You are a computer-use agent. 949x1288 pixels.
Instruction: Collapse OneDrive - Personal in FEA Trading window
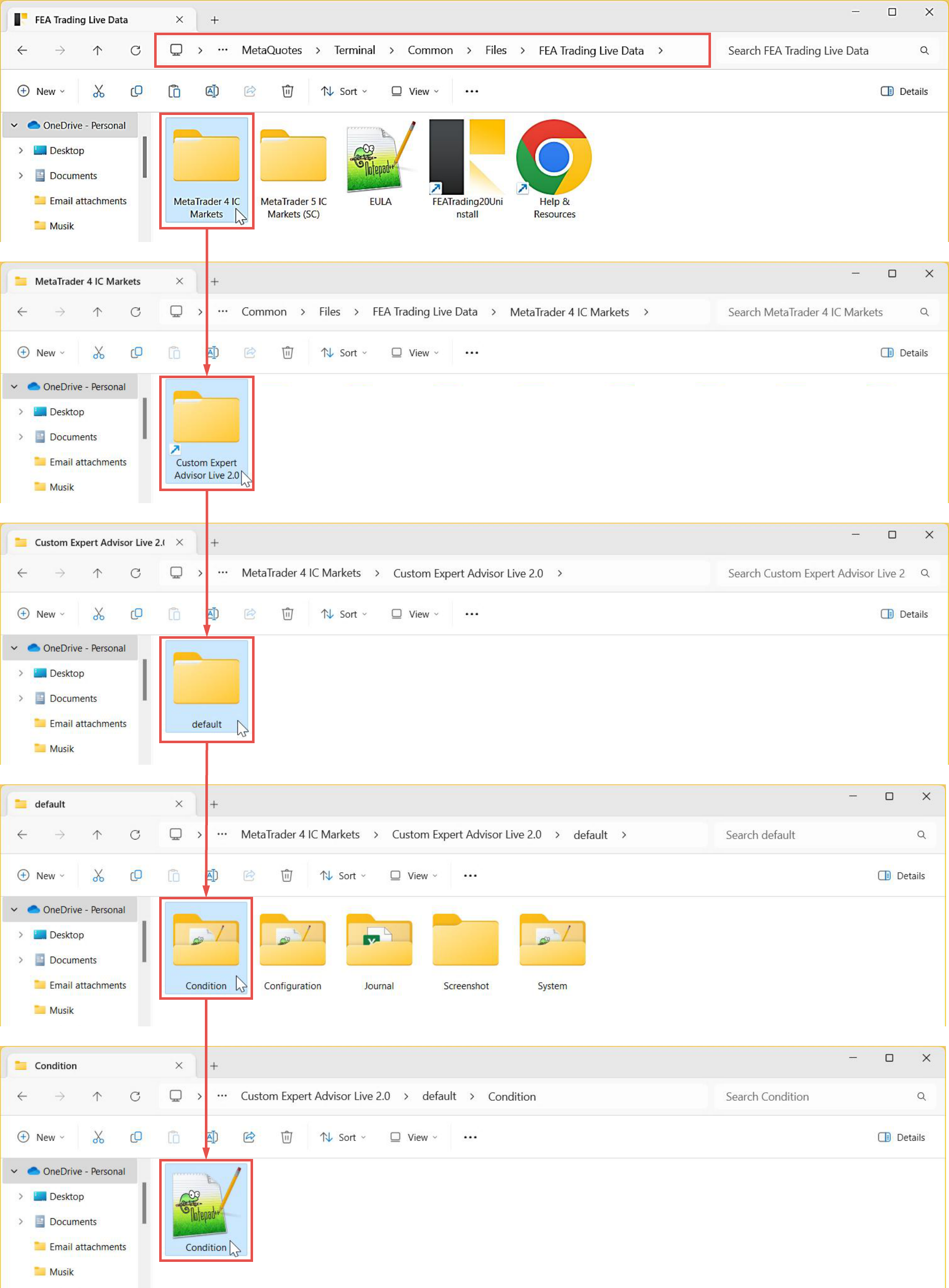(x=15, y=125)
